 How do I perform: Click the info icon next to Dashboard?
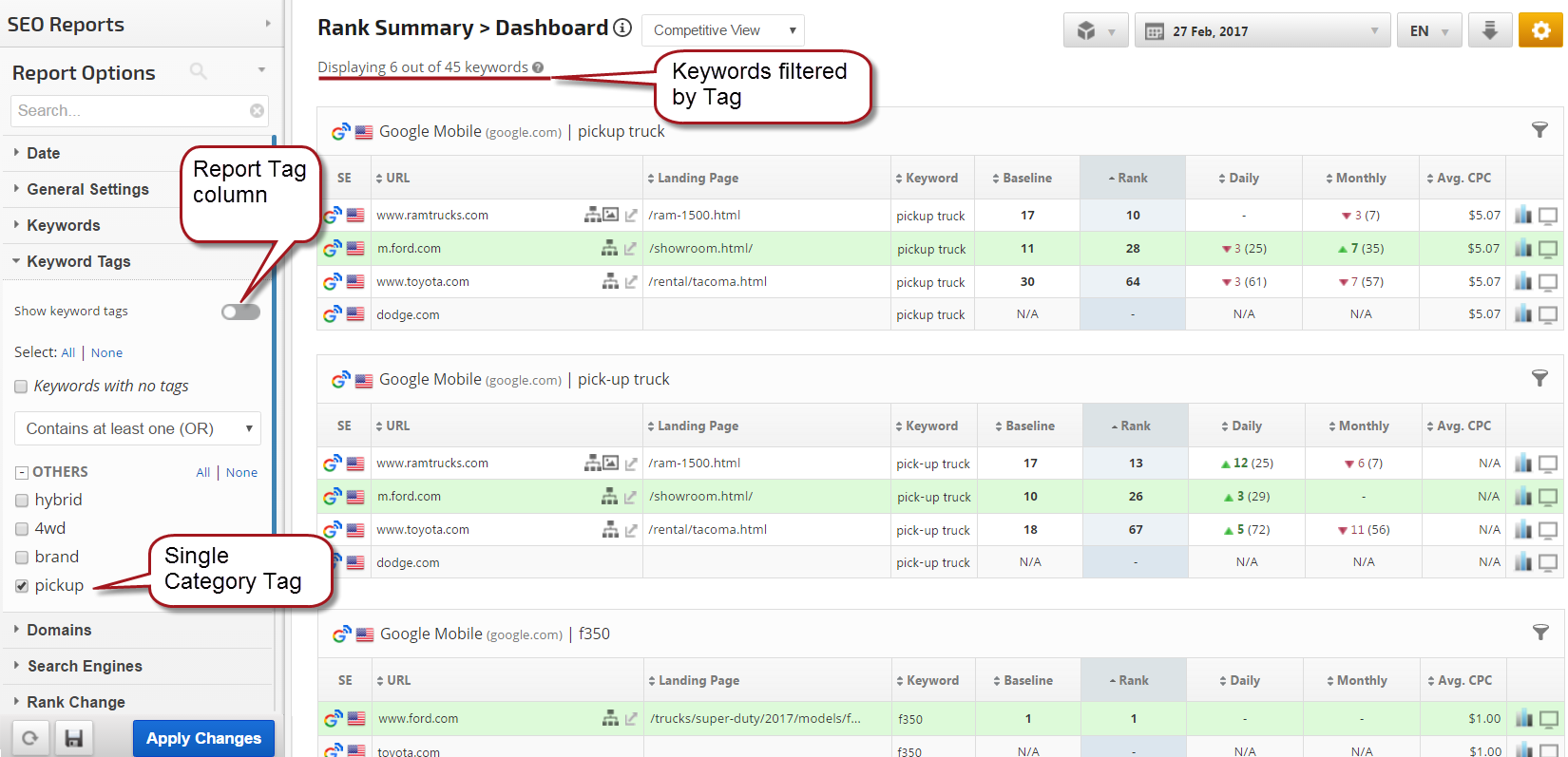[x=622, y=28]
